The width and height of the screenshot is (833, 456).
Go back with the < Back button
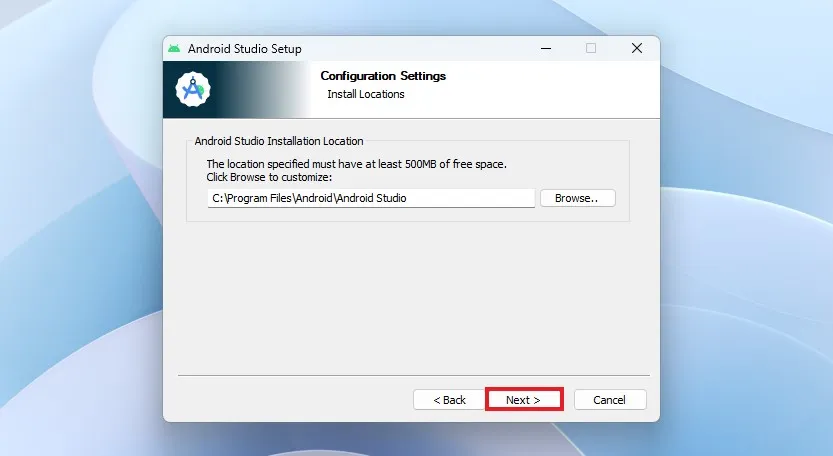click(449, 400)
